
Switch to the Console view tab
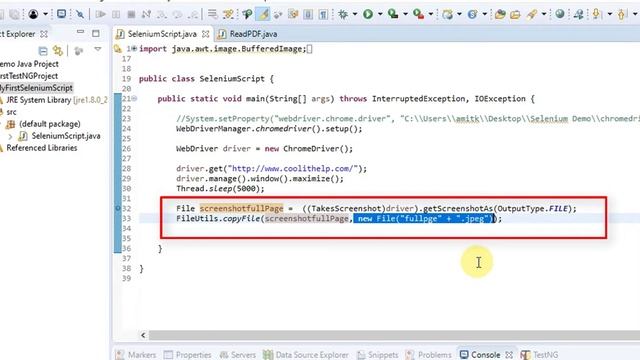pos(480,355)
